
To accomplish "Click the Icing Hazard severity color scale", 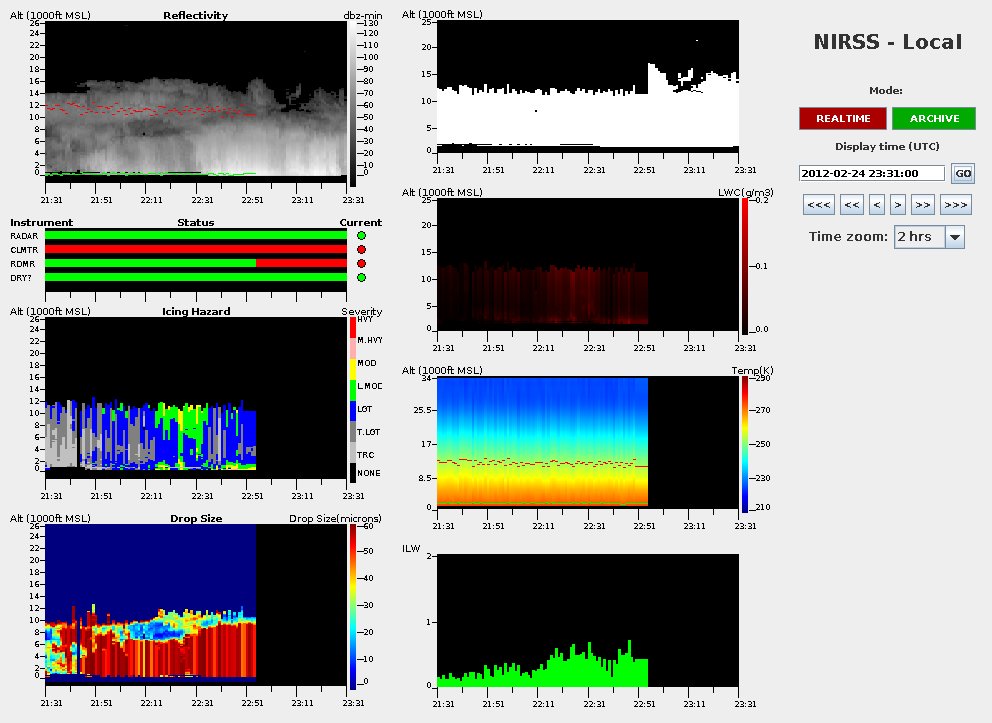I will click(x=351, y=400).
